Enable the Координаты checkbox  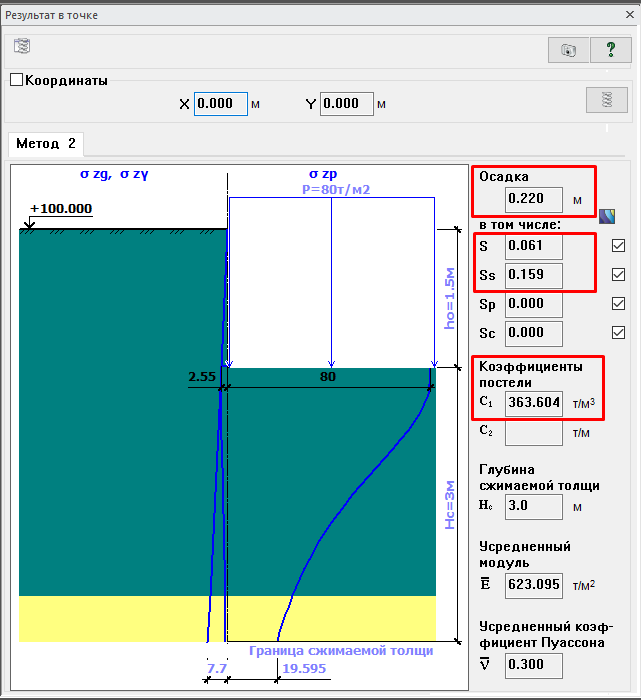point(16,81)
